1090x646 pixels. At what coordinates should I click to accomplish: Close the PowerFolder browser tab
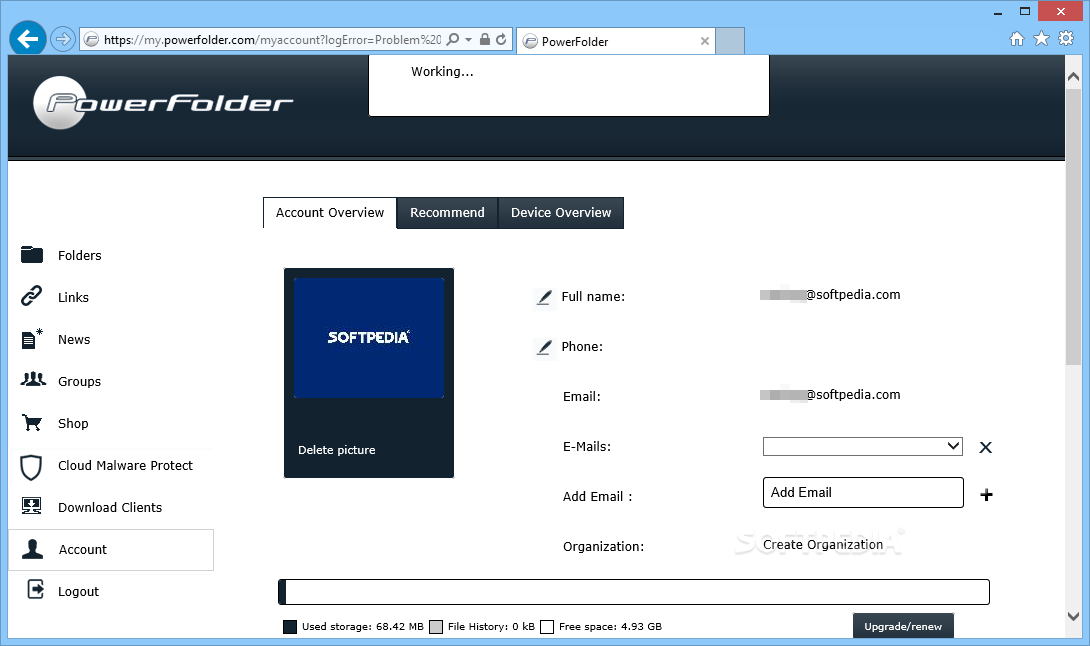(704, 41)
